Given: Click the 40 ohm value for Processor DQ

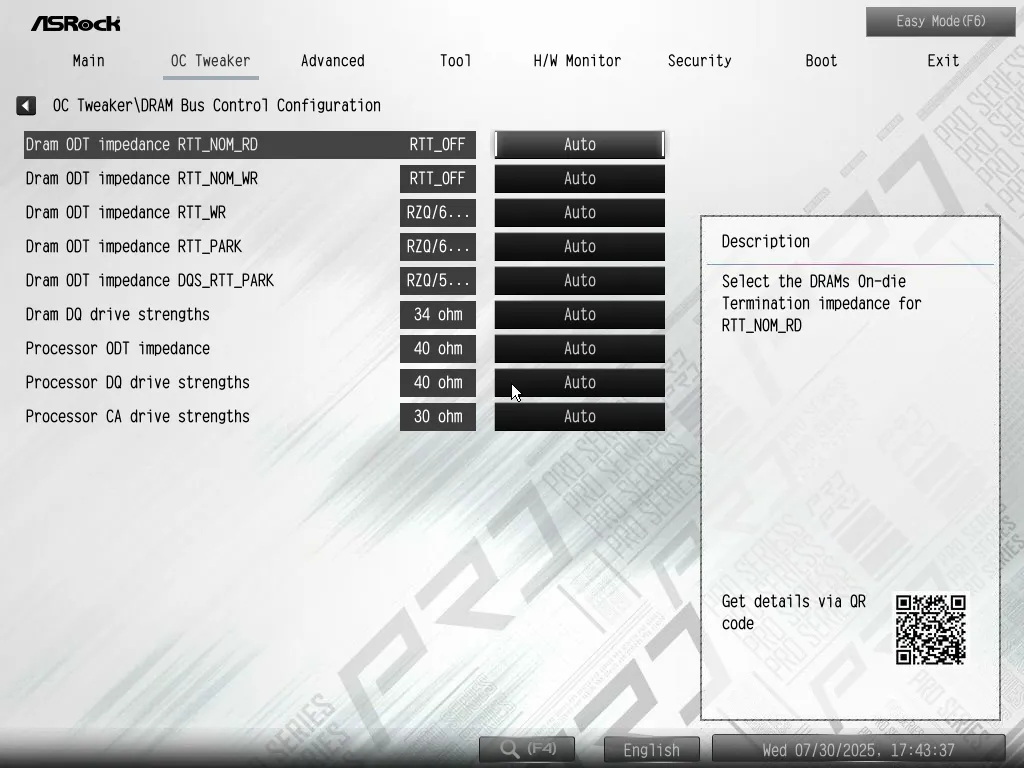Looking at the screenshot, I should 438,382.
